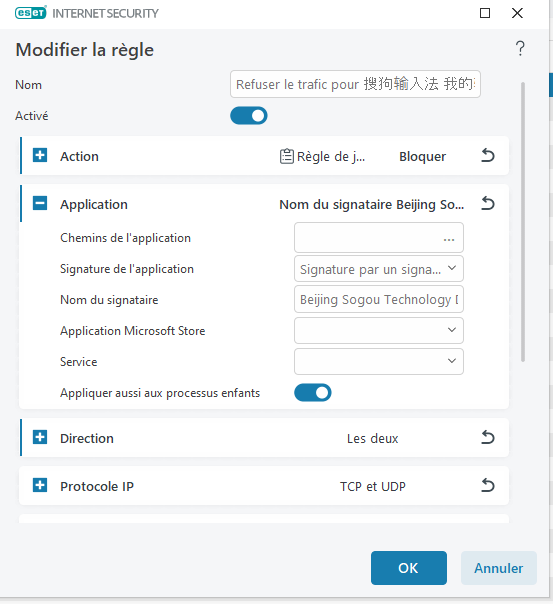
Task: Click the Règle de j... label
Action: (331, 156)
